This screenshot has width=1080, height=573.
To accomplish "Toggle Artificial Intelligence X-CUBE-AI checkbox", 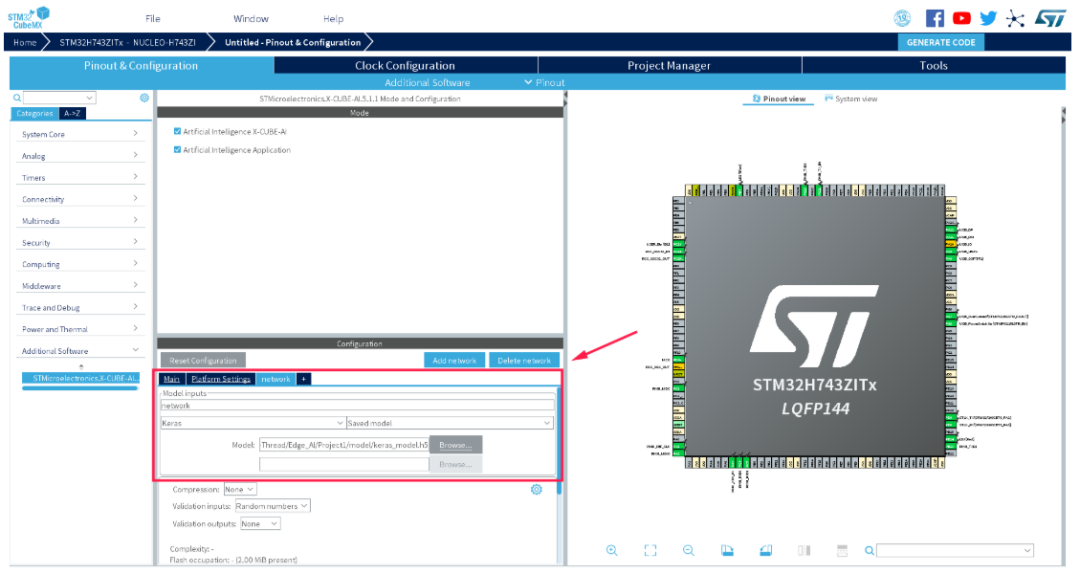I will pyautogui.click(x=178, y=131).
